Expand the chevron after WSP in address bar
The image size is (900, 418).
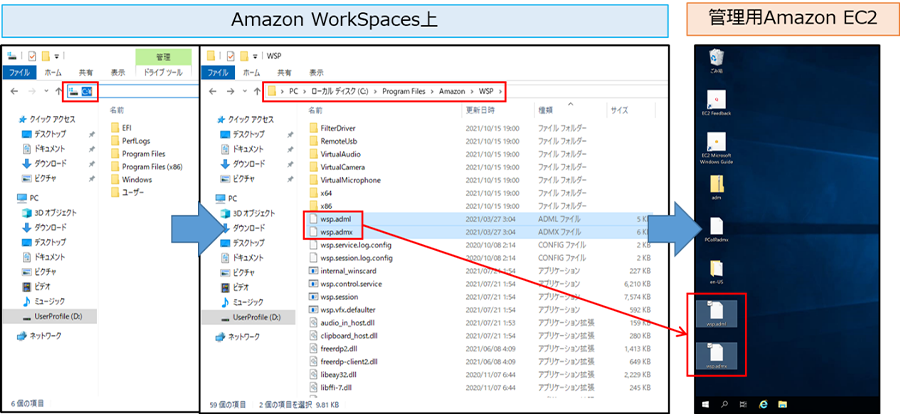pyautogui.click(x=501, y=91)
